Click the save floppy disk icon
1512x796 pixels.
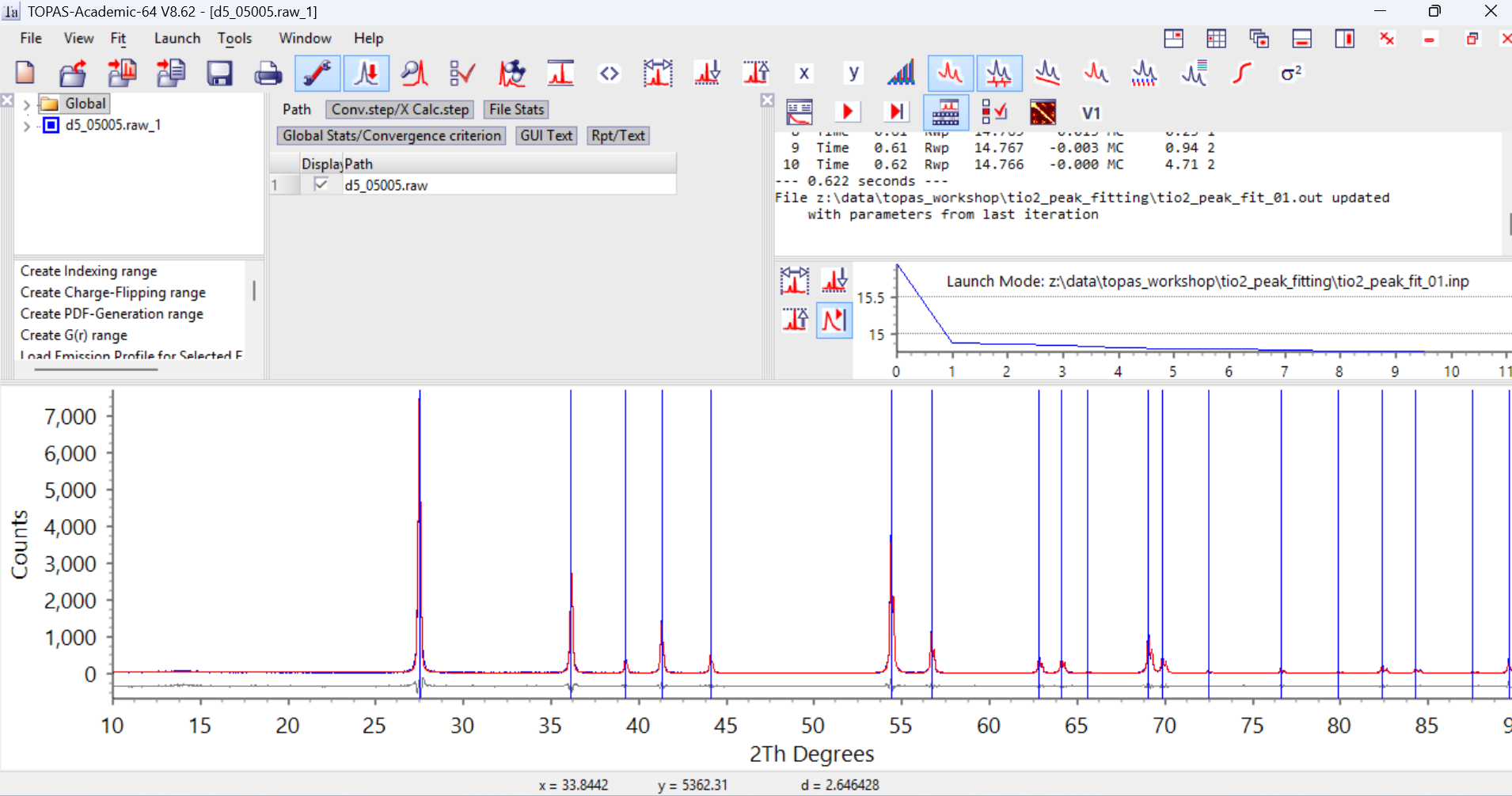click(x=219, y=74)
